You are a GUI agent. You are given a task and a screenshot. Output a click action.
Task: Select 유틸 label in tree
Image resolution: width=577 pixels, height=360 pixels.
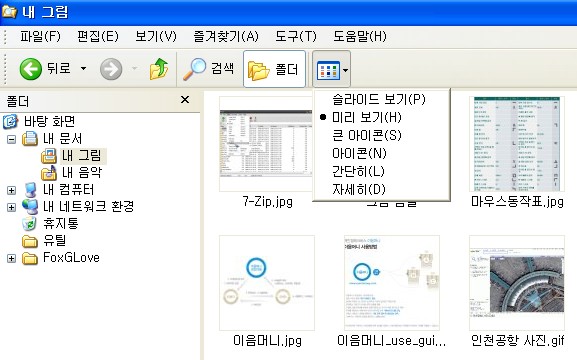pos(54,241)
